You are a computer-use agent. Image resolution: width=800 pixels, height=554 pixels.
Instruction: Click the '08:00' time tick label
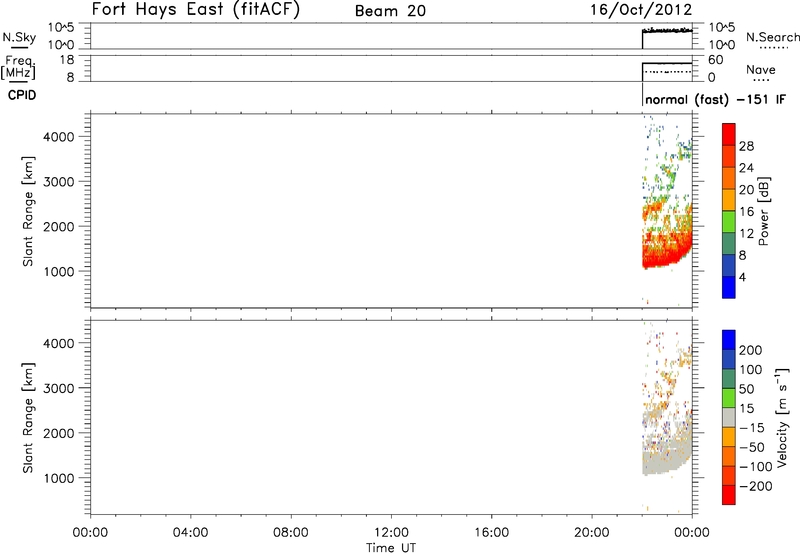(x=291, y=533)
